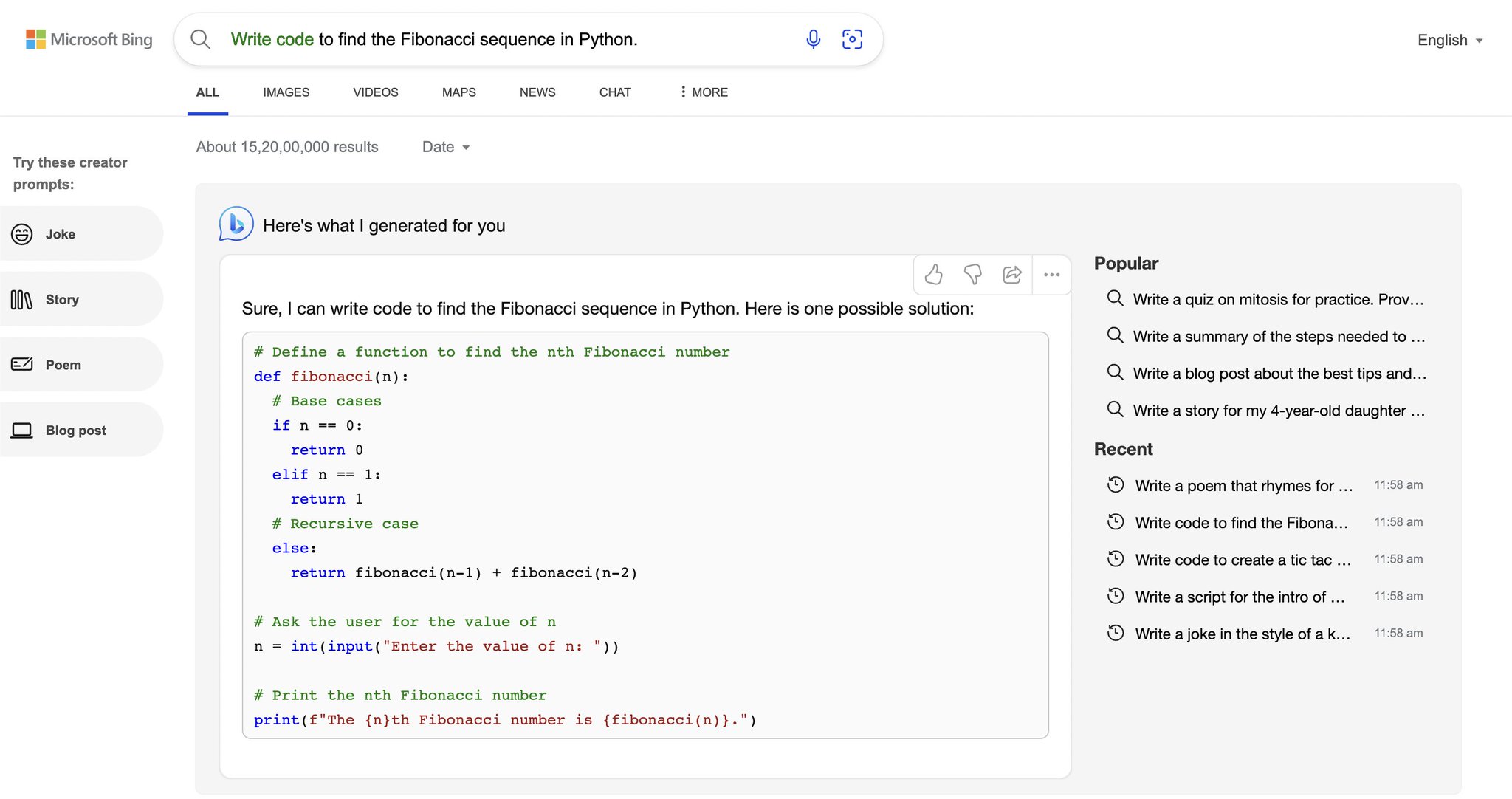Click 'Here's what I generated for you' heading
Screen dimensions: 1512x799
(384, 225)
